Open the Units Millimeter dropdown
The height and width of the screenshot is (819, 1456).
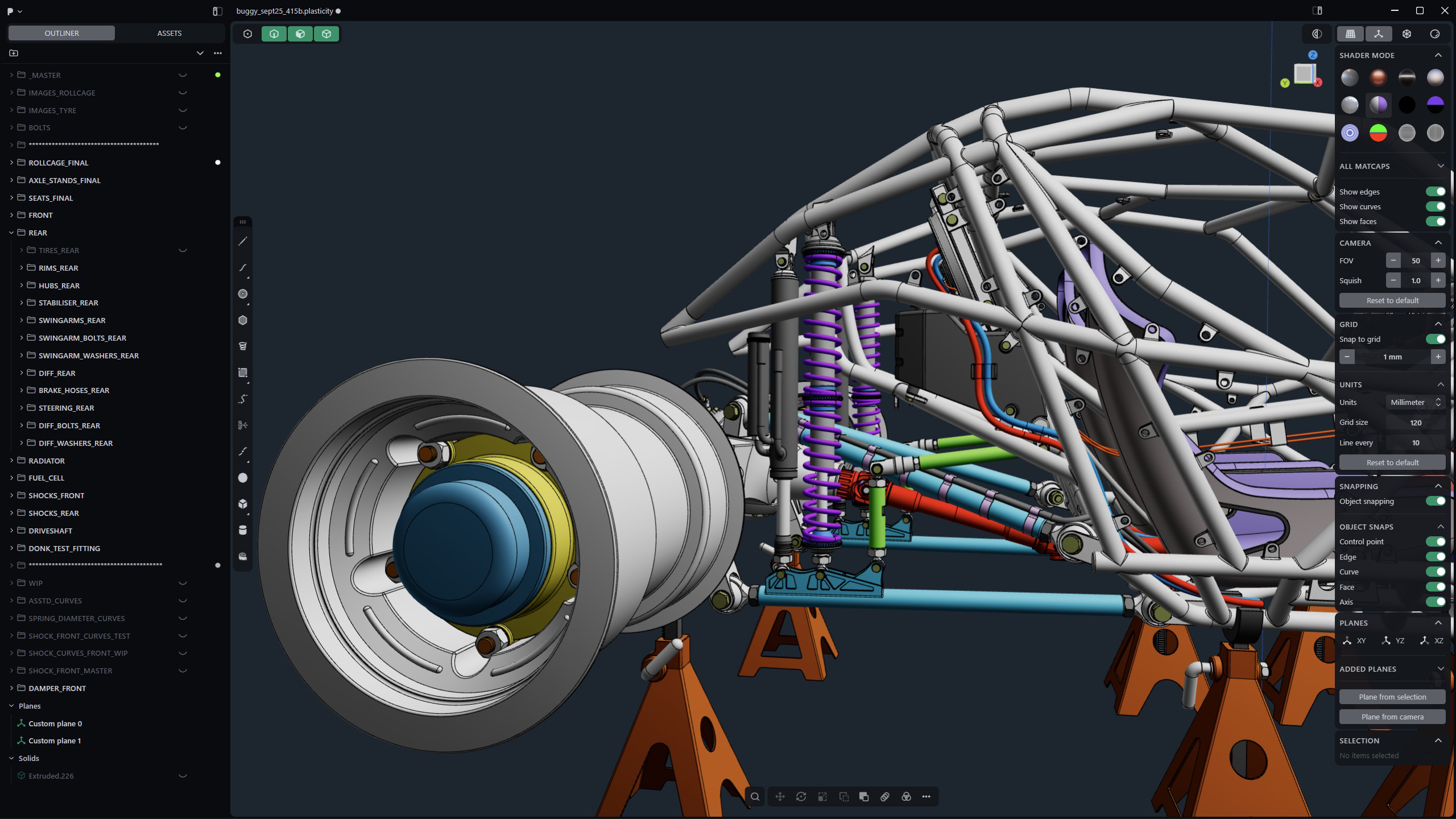pyautogui.click(x=1414, y=402)
